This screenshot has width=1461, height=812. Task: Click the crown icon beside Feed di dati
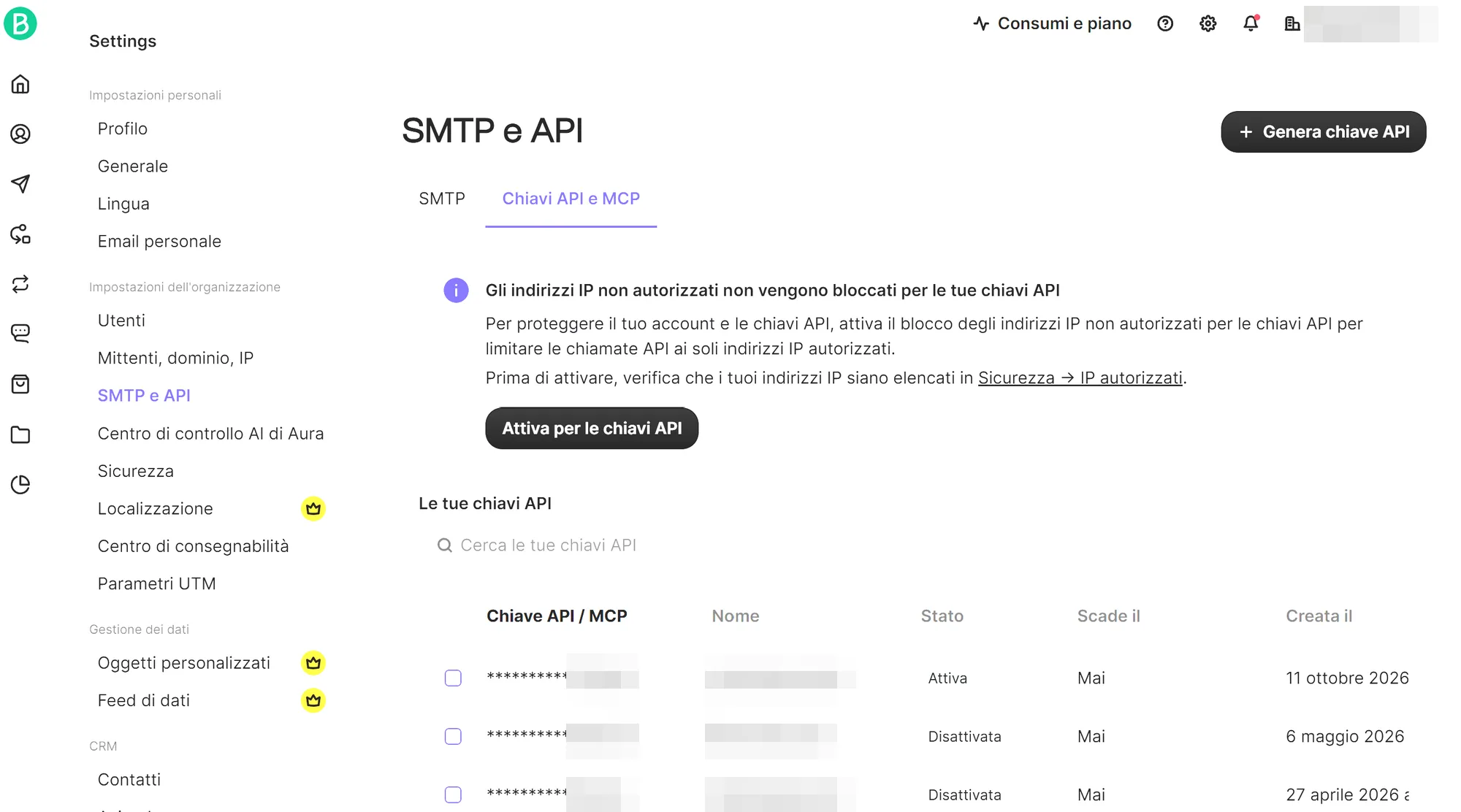pyautogui.click(x=313, y=700)
